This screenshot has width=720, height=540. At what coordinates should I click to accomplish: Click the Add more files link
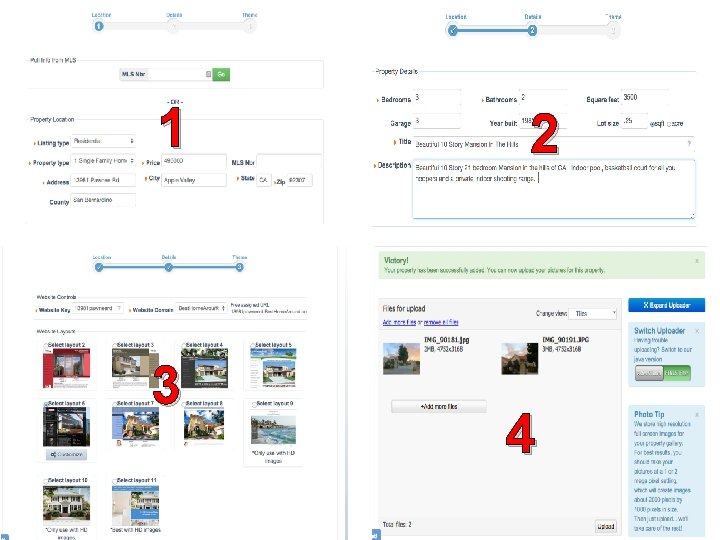point(399,322)
